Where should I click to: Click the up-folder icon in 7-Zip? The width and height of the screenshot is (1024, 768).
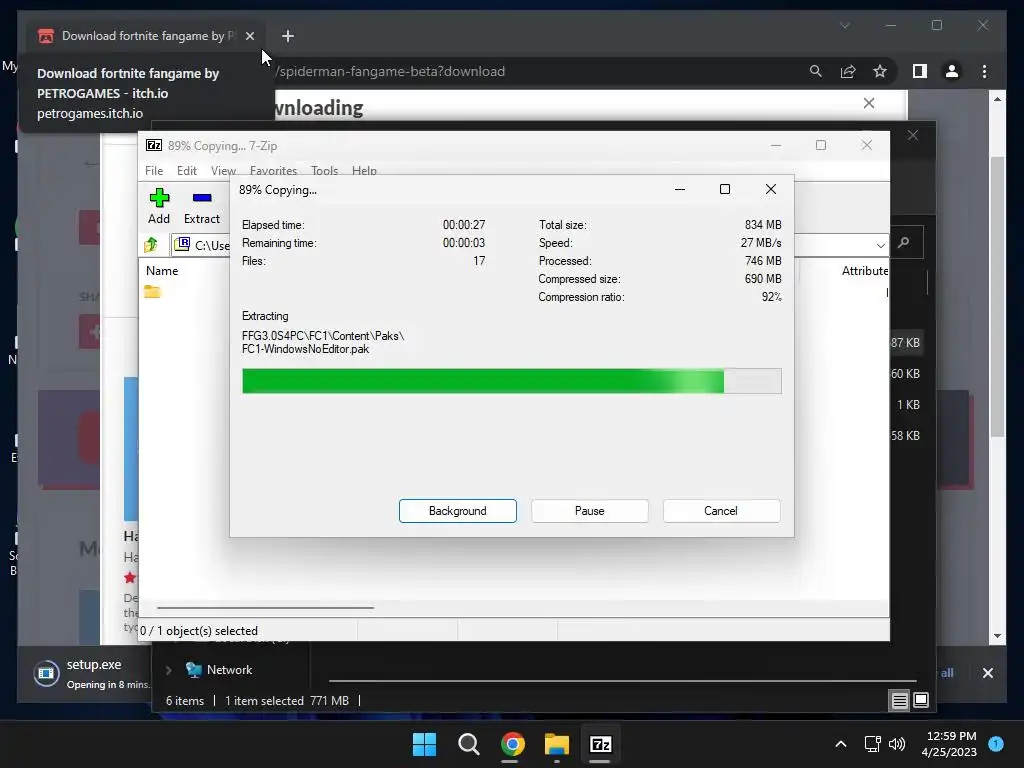151,245
